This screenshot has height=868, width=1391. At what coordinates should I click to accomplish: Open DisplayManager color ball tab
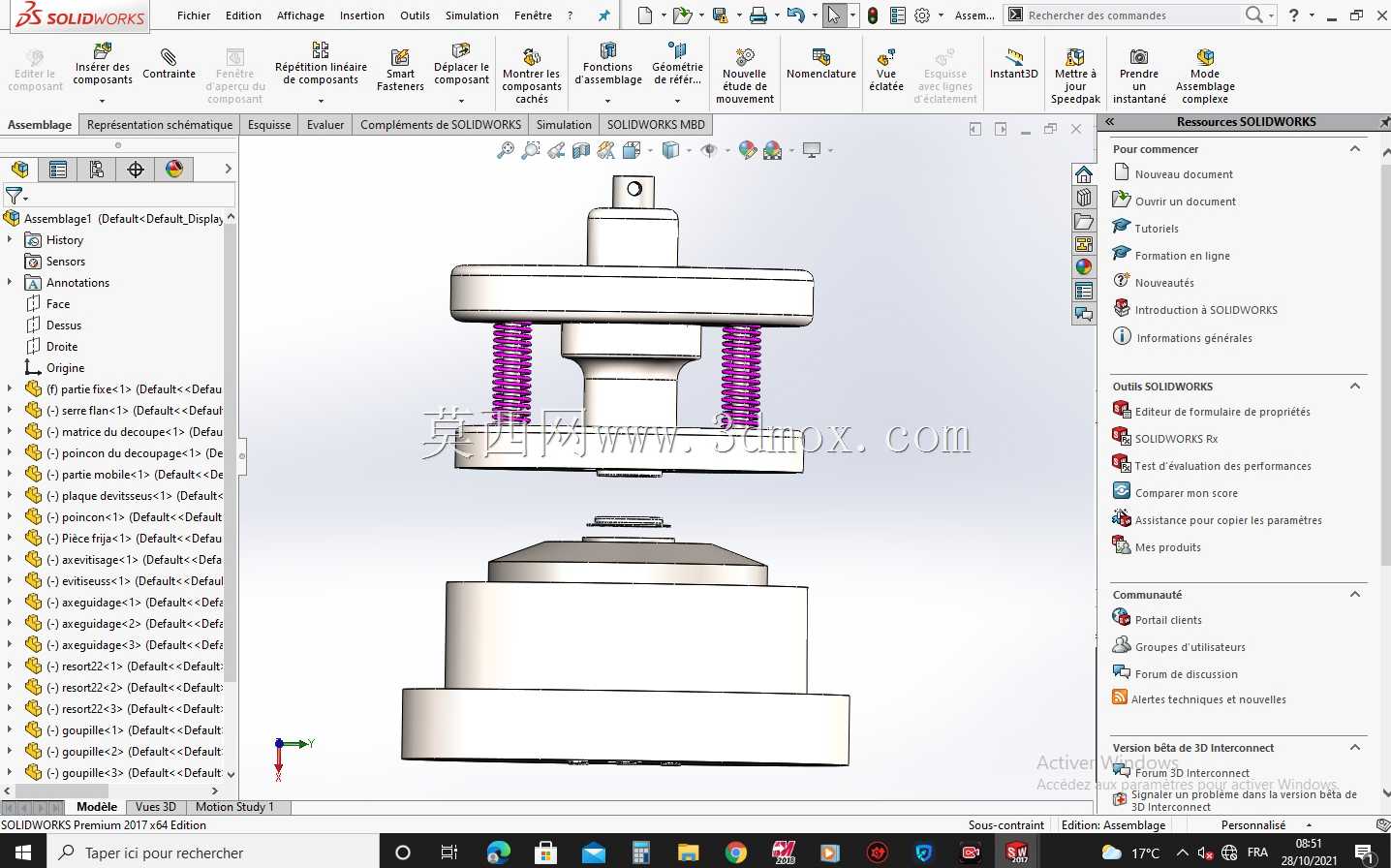(x=174, y=170)
